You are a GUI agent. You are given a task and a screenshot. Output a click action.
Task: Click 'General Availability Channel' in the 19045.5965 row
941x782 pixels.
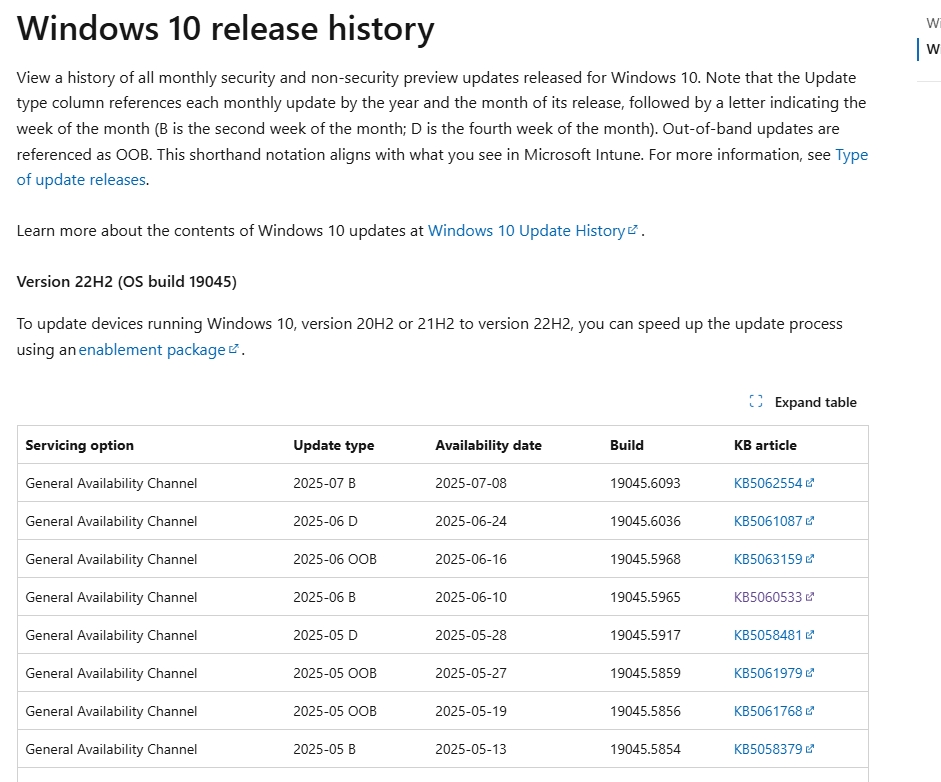pos(111,597)
